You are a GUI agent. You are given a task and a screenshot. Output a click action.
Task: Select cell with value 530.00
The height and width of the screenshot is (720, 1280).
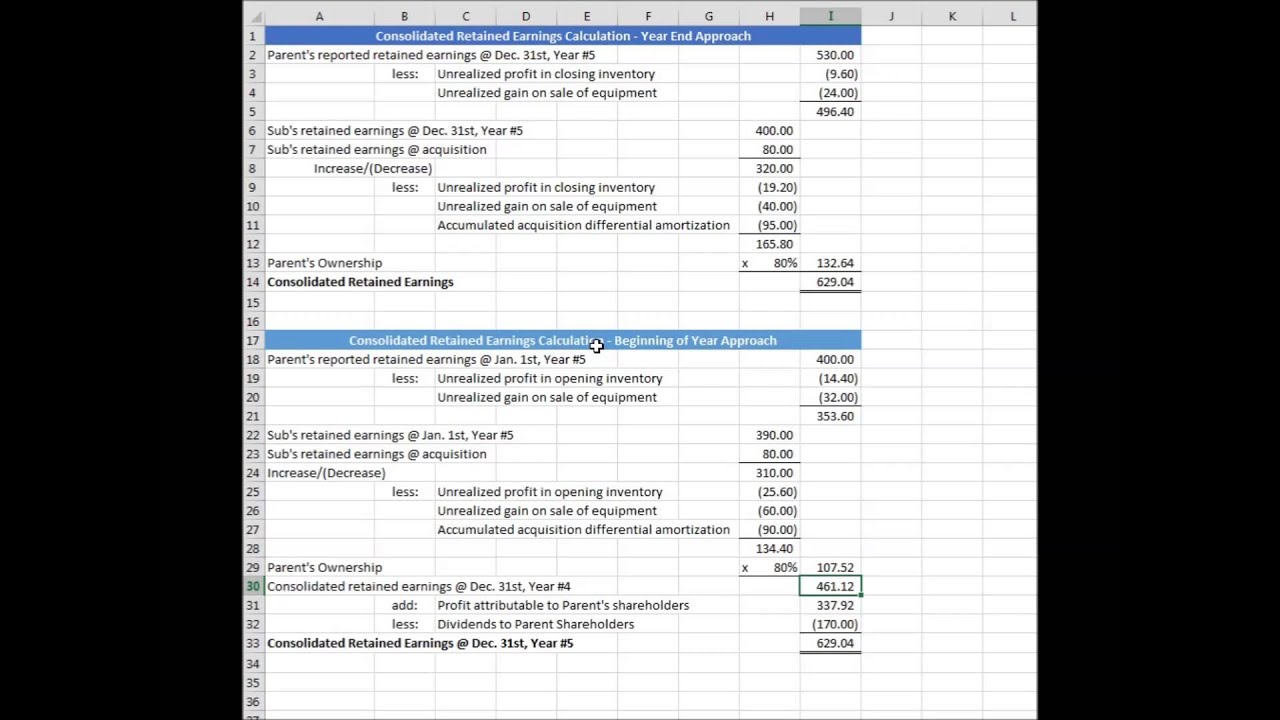coord(830,55)
